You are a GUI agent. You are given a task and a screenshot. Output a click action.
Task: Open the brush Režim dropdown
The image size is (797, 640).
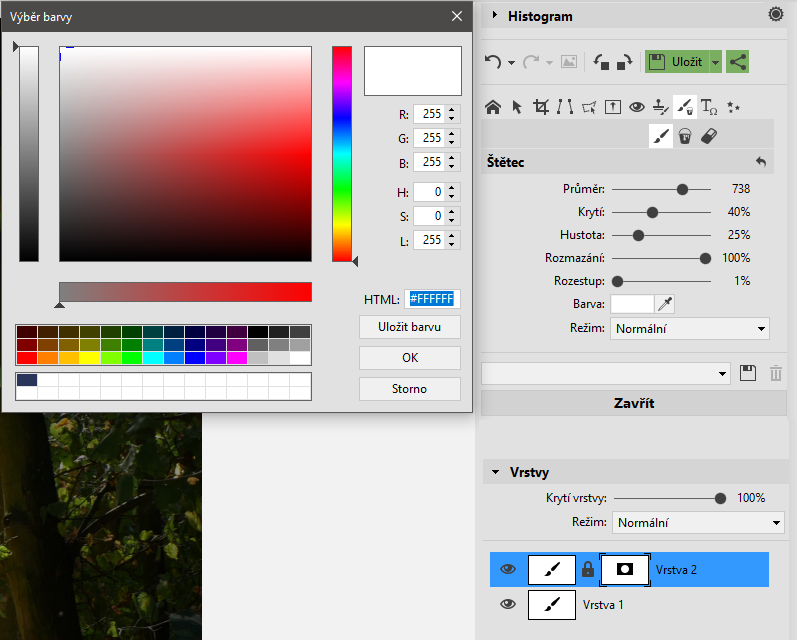point(689,328)
